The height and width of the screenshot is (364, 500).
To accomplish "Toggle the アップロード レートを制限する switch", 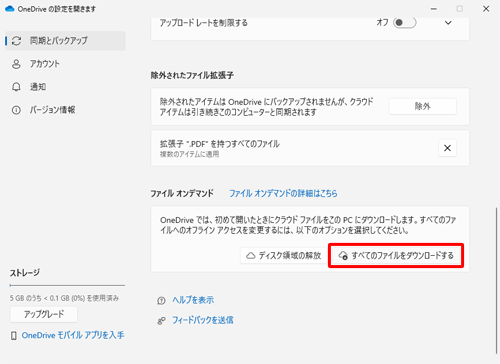I will coord(405,23).
